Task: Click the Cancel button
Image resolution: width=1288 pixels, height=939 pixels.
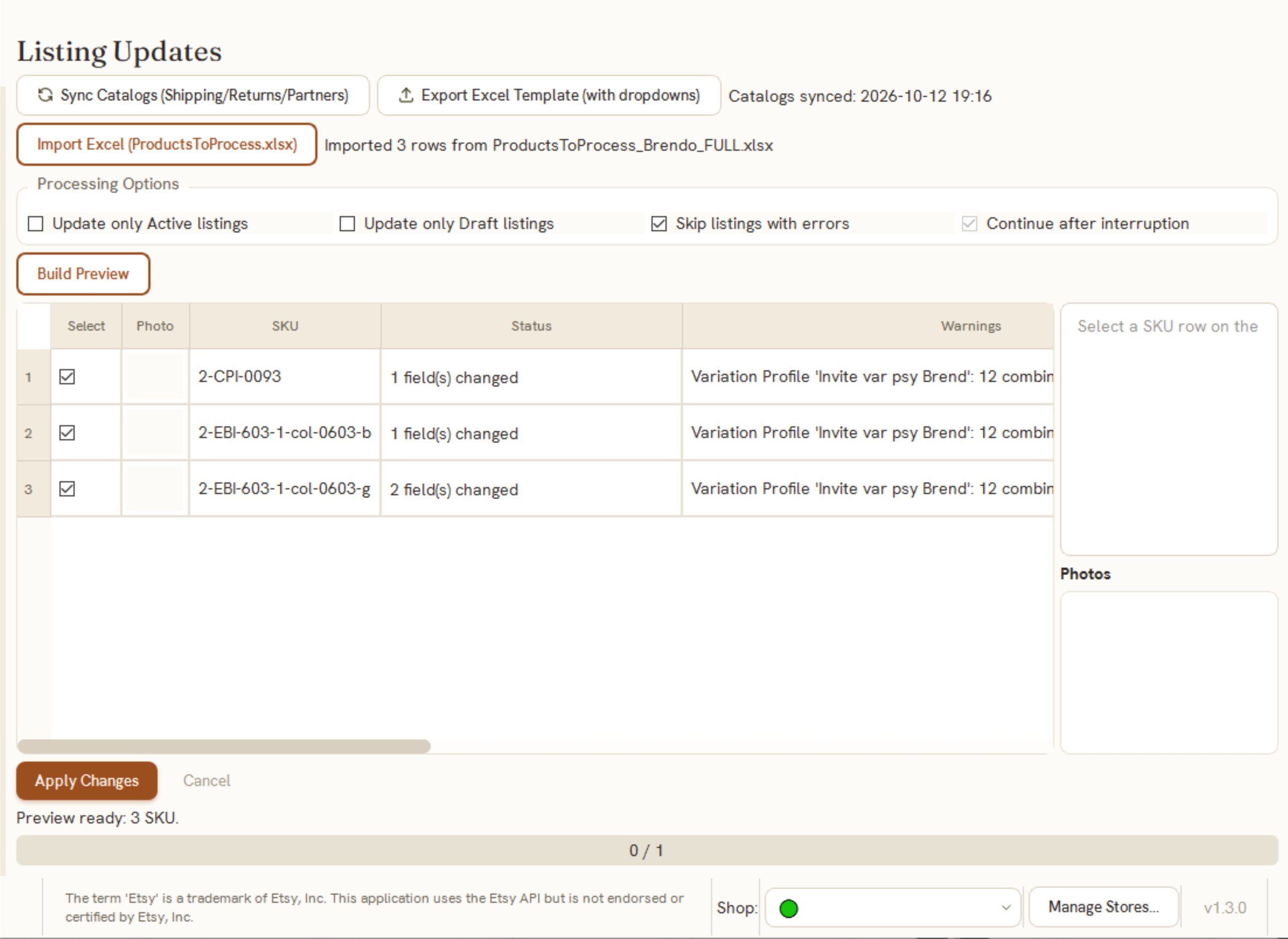Action: click(x=207, y=781)
